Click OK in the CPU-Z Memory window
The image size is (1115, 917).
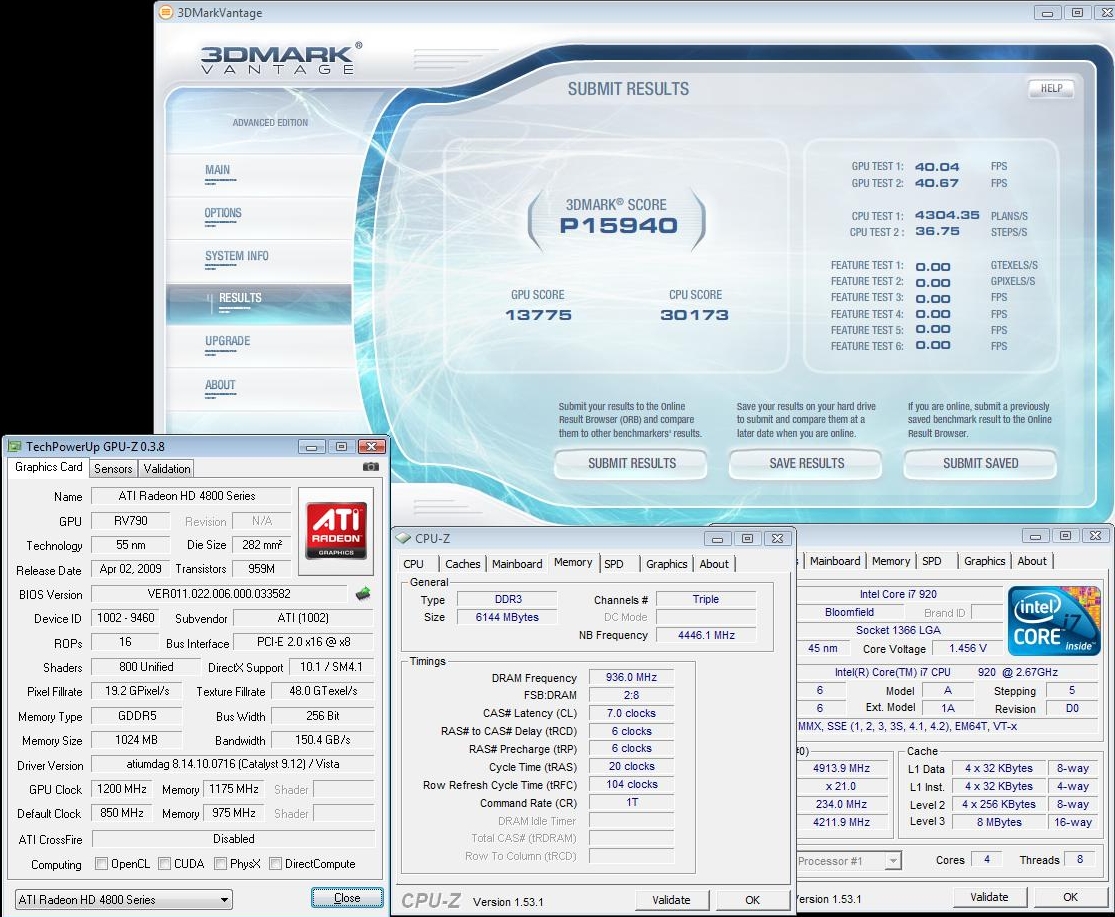[x=752, y=900]
